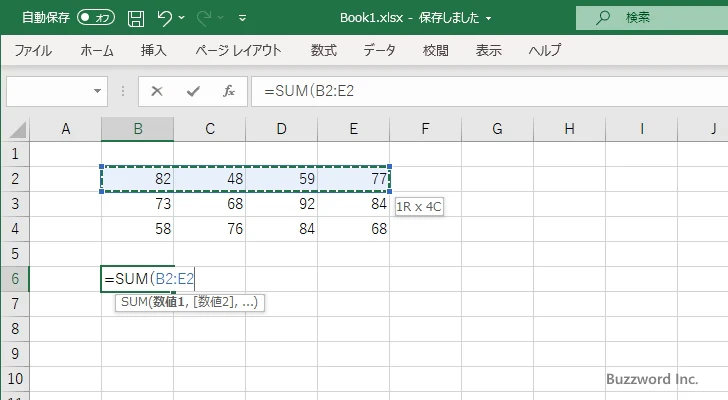The width and height of the screenshot is (728, 400).
Task: Open the ファイル tab
Action: point(33,50)
